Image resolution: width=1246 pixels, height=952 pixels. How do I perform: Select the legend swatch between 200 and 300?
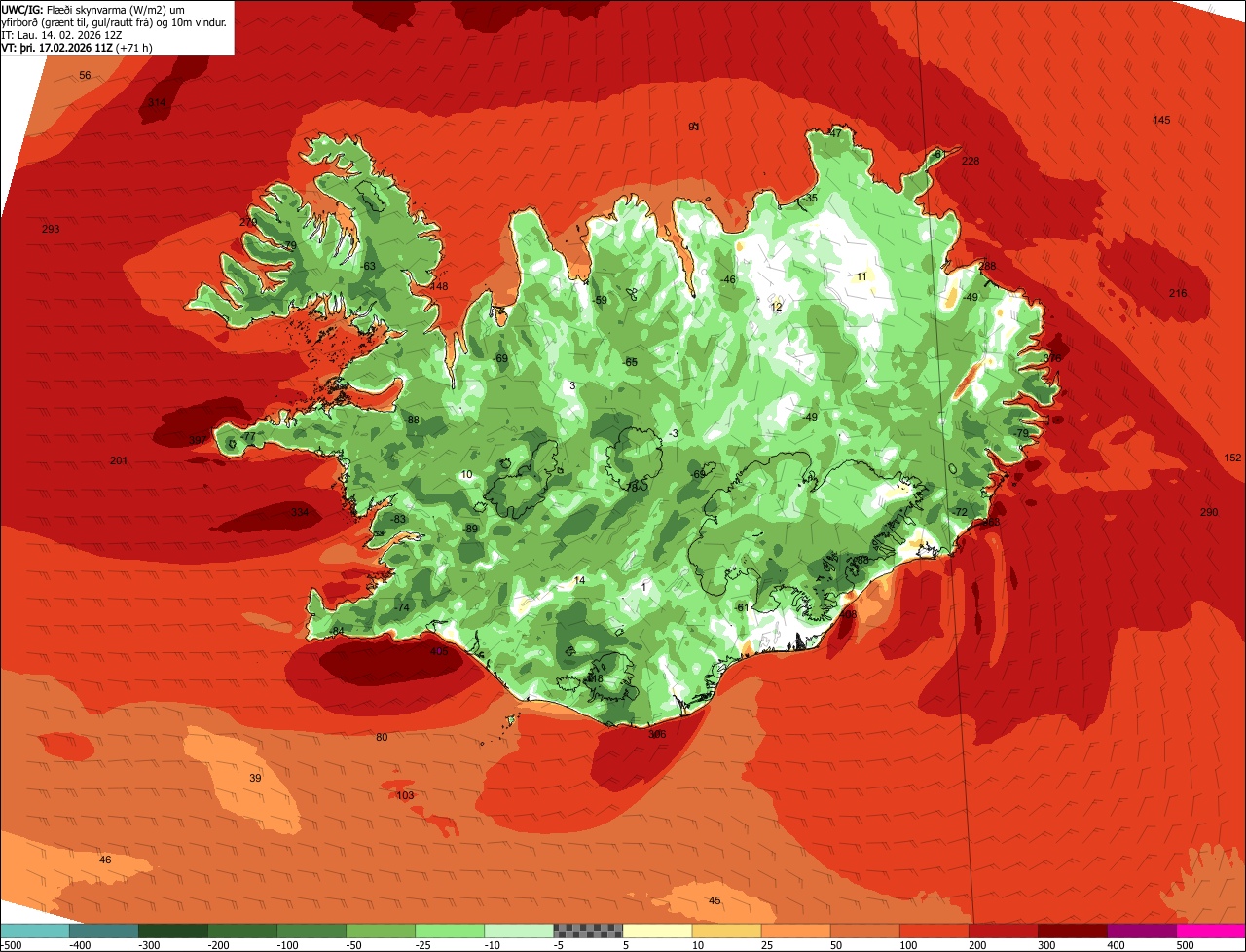(x=1003, y=930)
